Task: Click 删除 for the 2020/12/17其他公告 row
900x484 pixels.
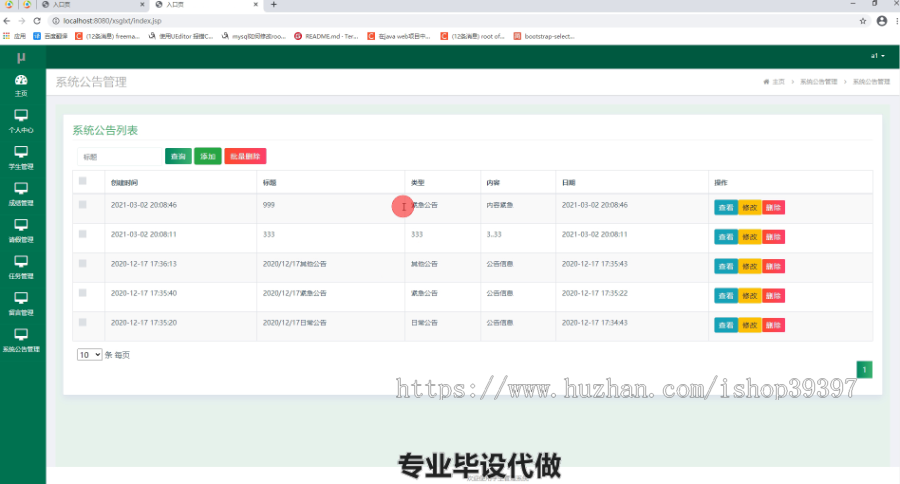Action: (773, 266)
